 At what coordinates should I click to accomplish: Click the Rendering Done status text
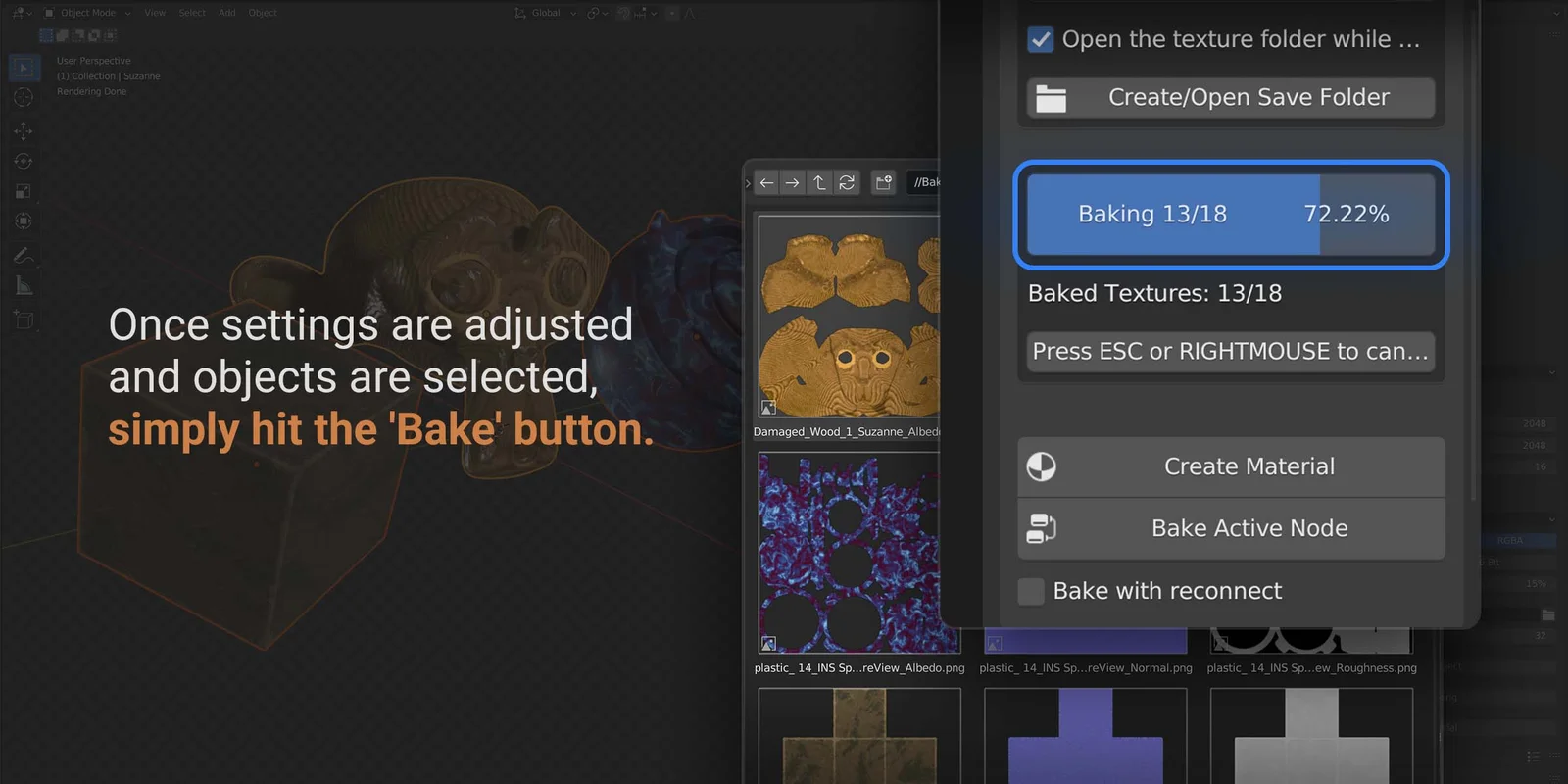[x=91, y=91]
